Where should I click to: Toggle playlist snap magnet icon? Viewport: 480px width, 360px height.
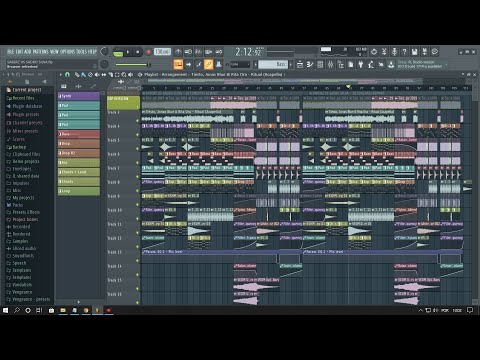[67, 75]
